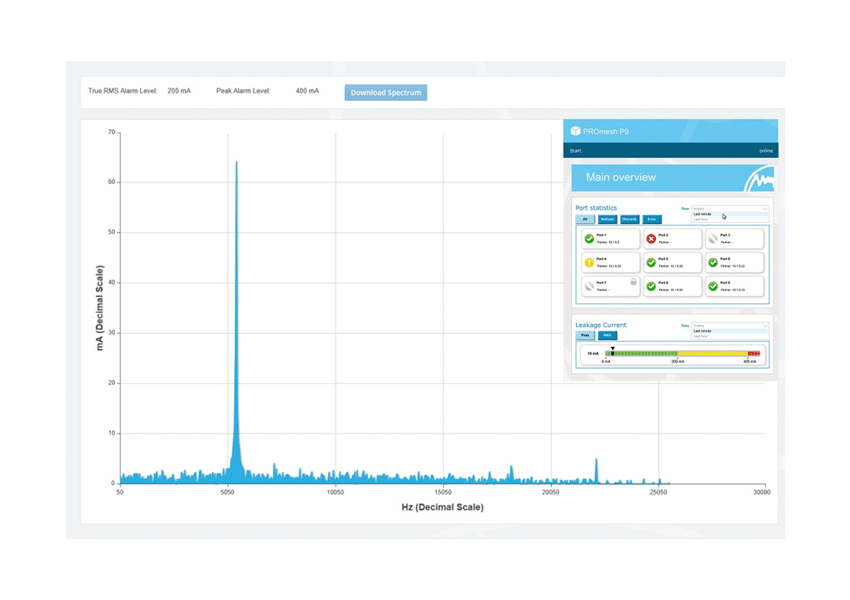Click the 400 mA Peak alarm value
Viewport: 850px width, 600px height.
tap(307, 91)
